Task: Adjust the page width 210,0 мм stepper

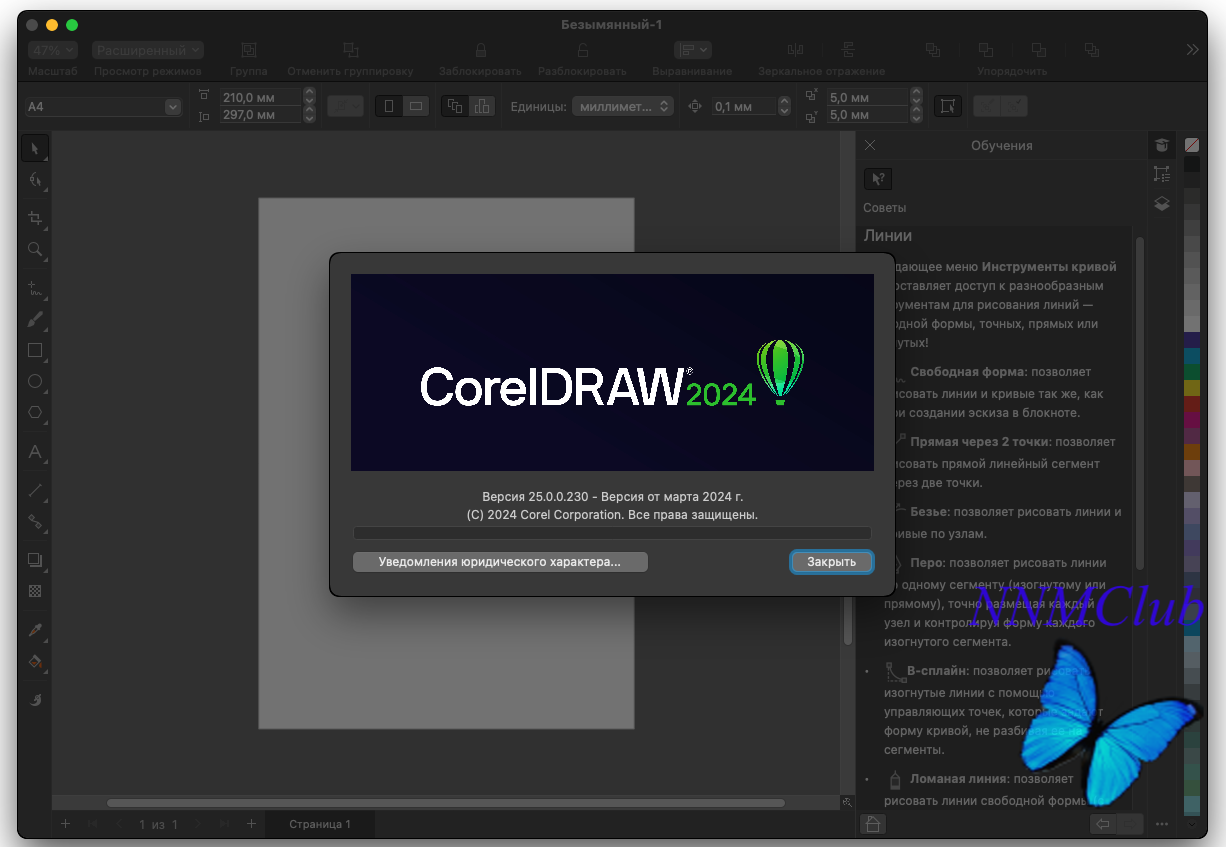Action: tap(309, 97)
